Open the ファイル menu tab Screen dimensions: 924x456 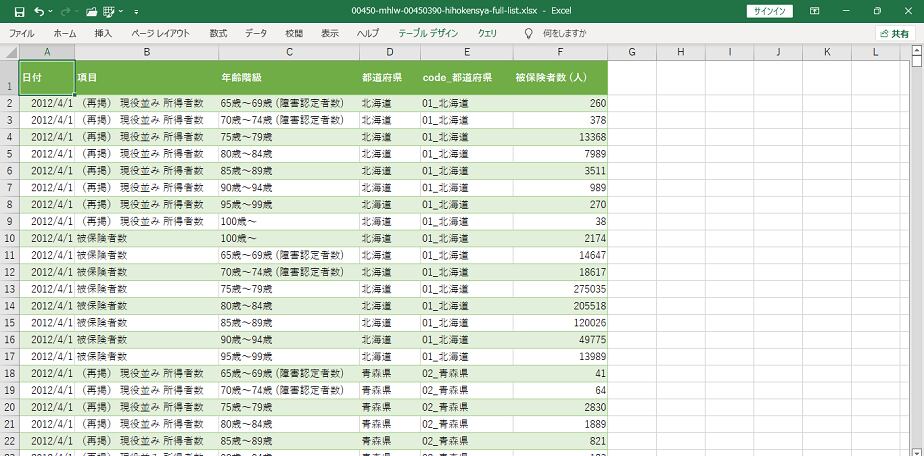point(21,33)
